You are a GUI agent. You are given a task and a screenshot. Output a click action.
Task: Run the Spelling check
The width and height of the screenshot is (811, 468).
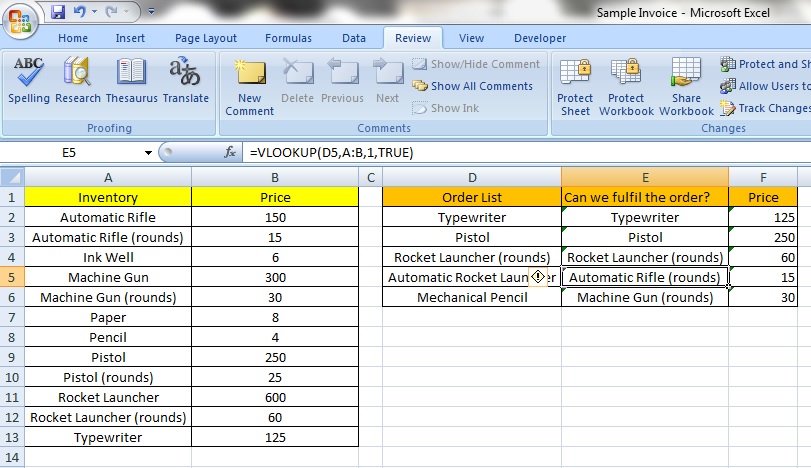[29, 80]
